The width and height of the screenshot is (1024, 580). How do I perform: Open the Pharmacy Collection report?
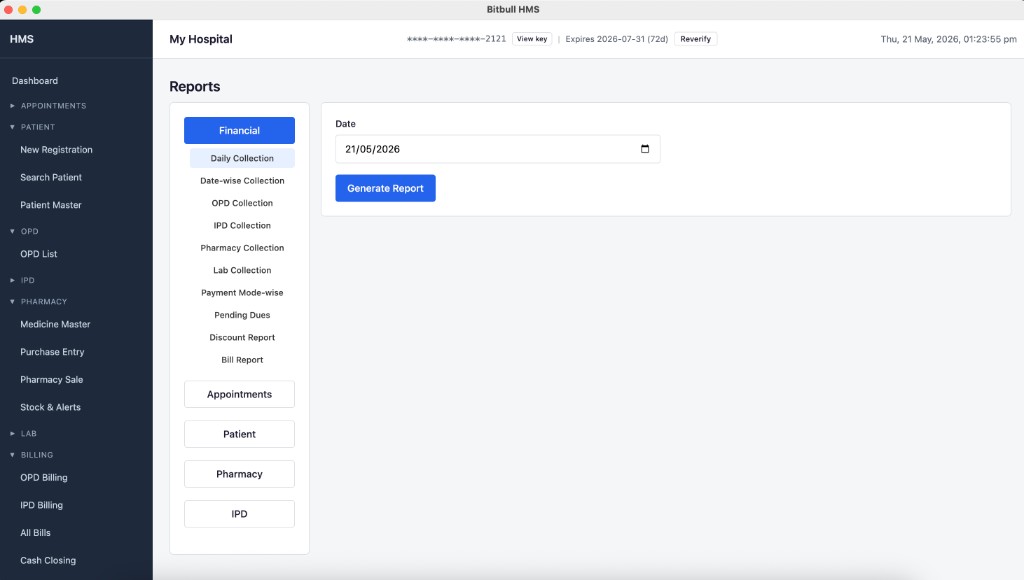[x=242, y=248]
